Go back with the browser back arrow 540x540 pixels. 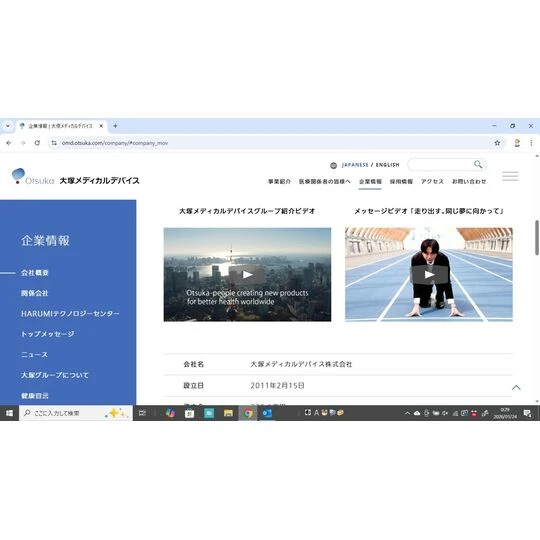point(9,143)
